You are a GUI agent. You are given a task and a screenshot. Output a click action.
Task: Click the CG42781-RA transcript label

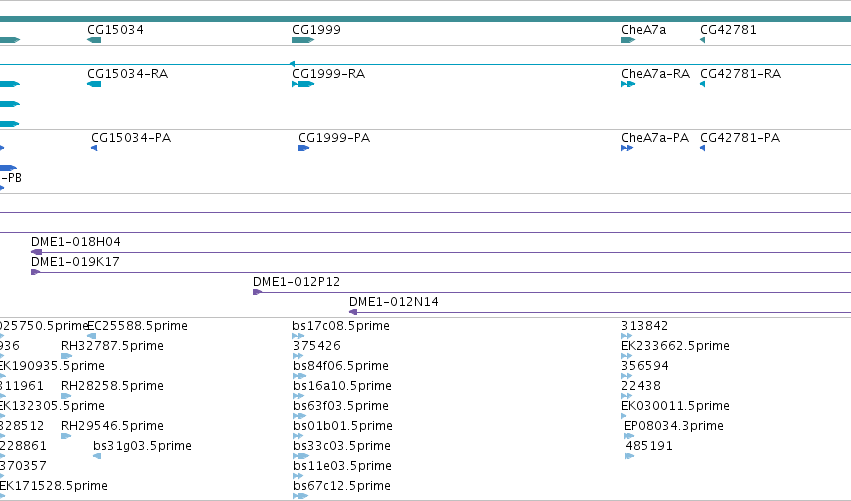pos(740,74)
